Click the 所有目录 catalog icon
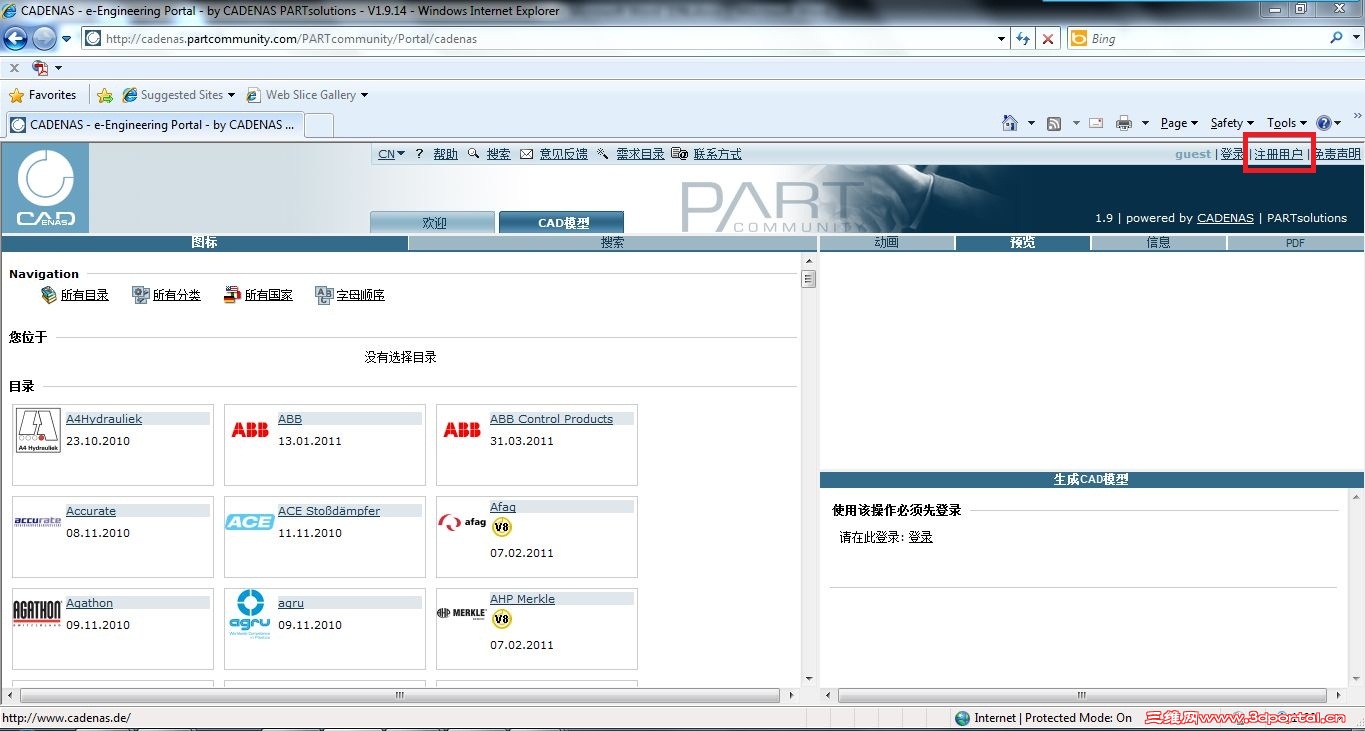This screenshot has height=731, width=1365. (x=48, y=295)
